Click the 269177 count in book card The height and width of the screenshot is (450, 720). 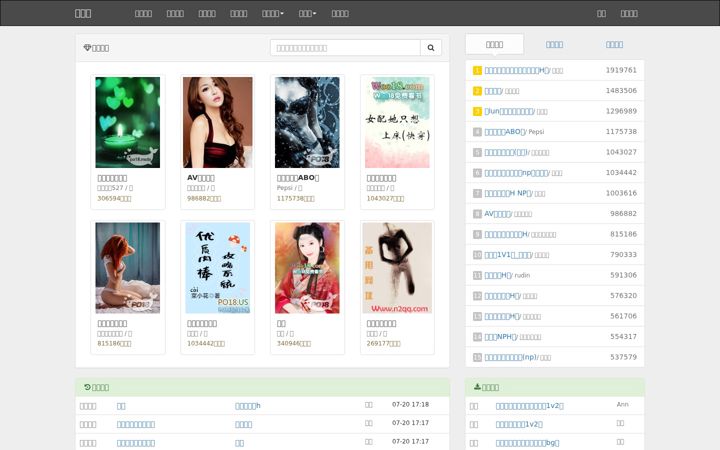click(x=383, y=343)
